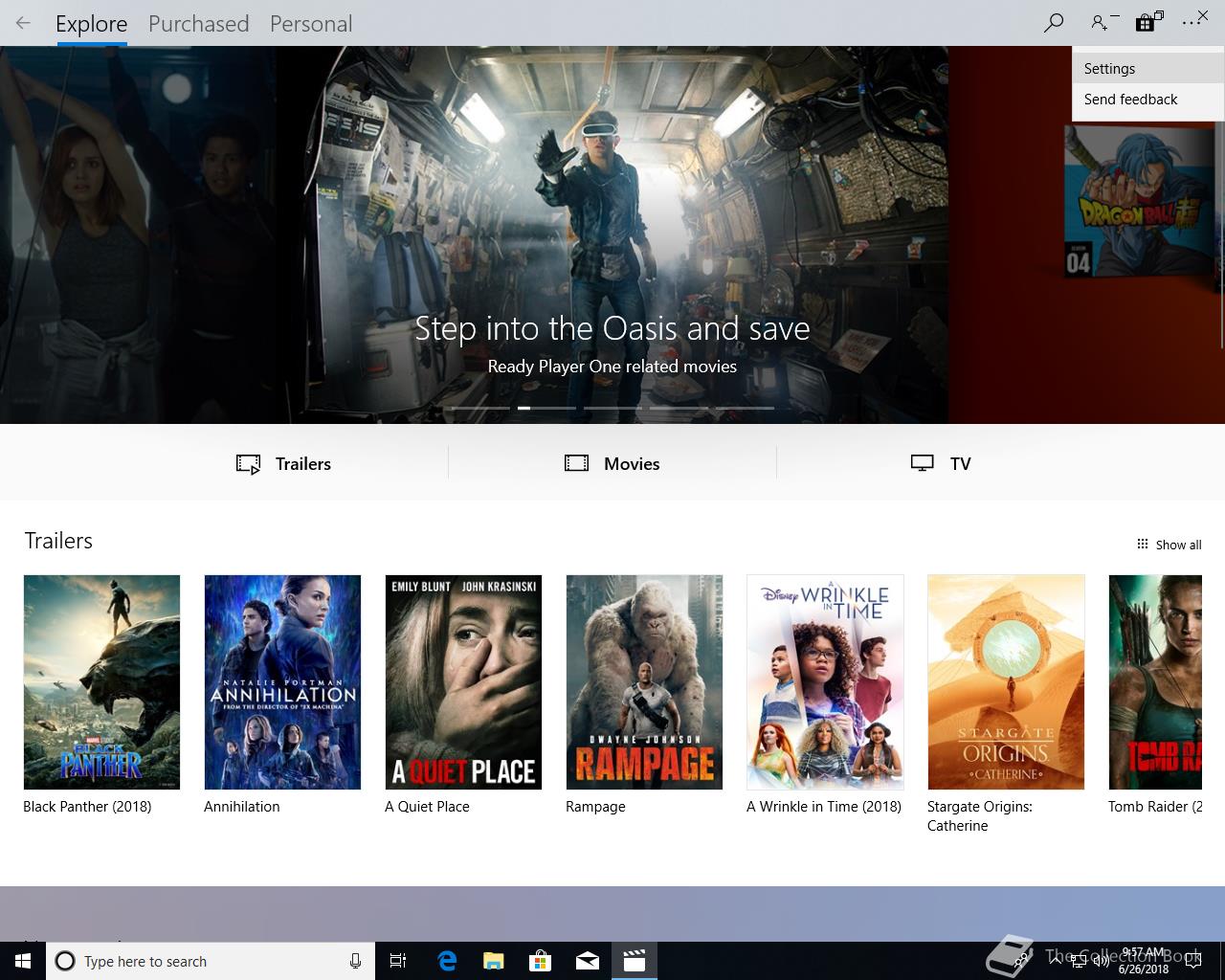This screenshot has width=1225, height=980.
Task: Click the Type here to search box
Action: point(210,961)
